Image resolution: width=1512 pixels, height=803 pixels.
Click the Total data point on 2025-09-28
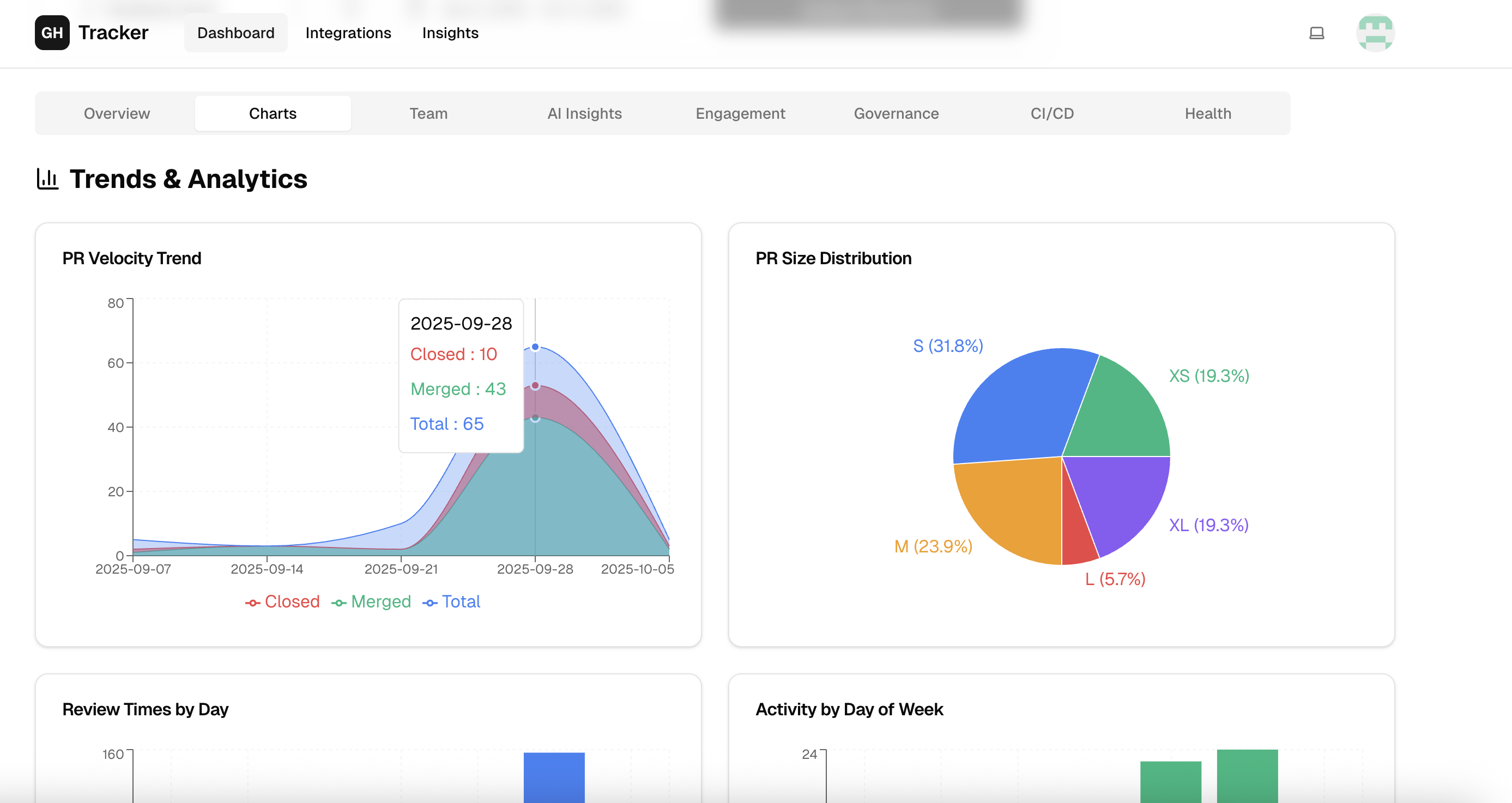pyautogui.click(x=535, y=347)
